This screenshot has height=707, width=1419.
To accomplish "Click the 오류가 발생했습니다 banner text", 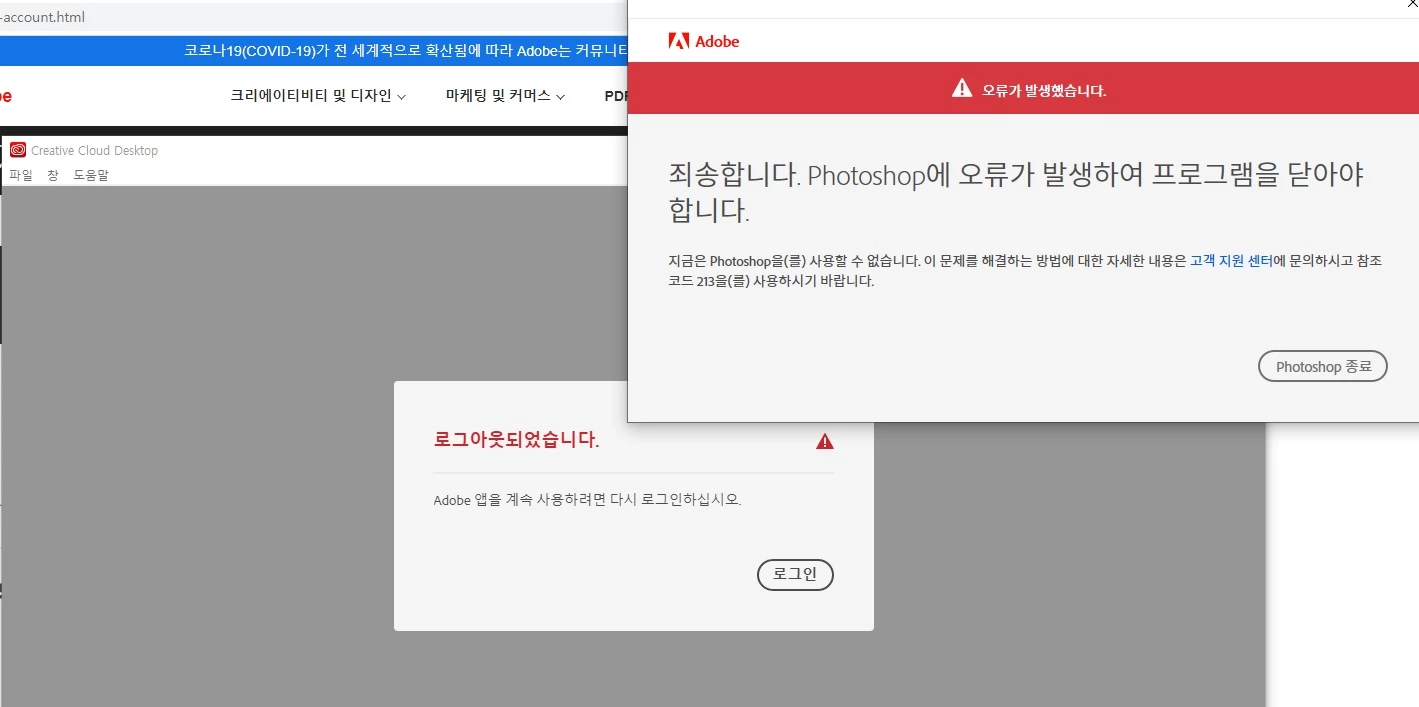I will (x=1044, y=91).
